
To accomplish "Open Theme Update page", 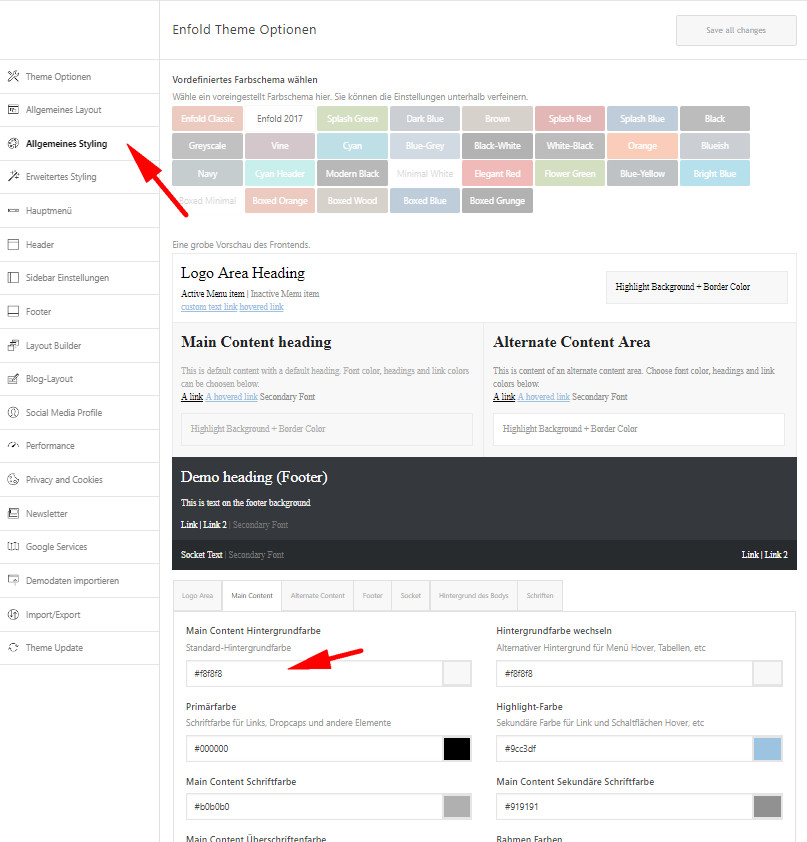I will point(79,648).
